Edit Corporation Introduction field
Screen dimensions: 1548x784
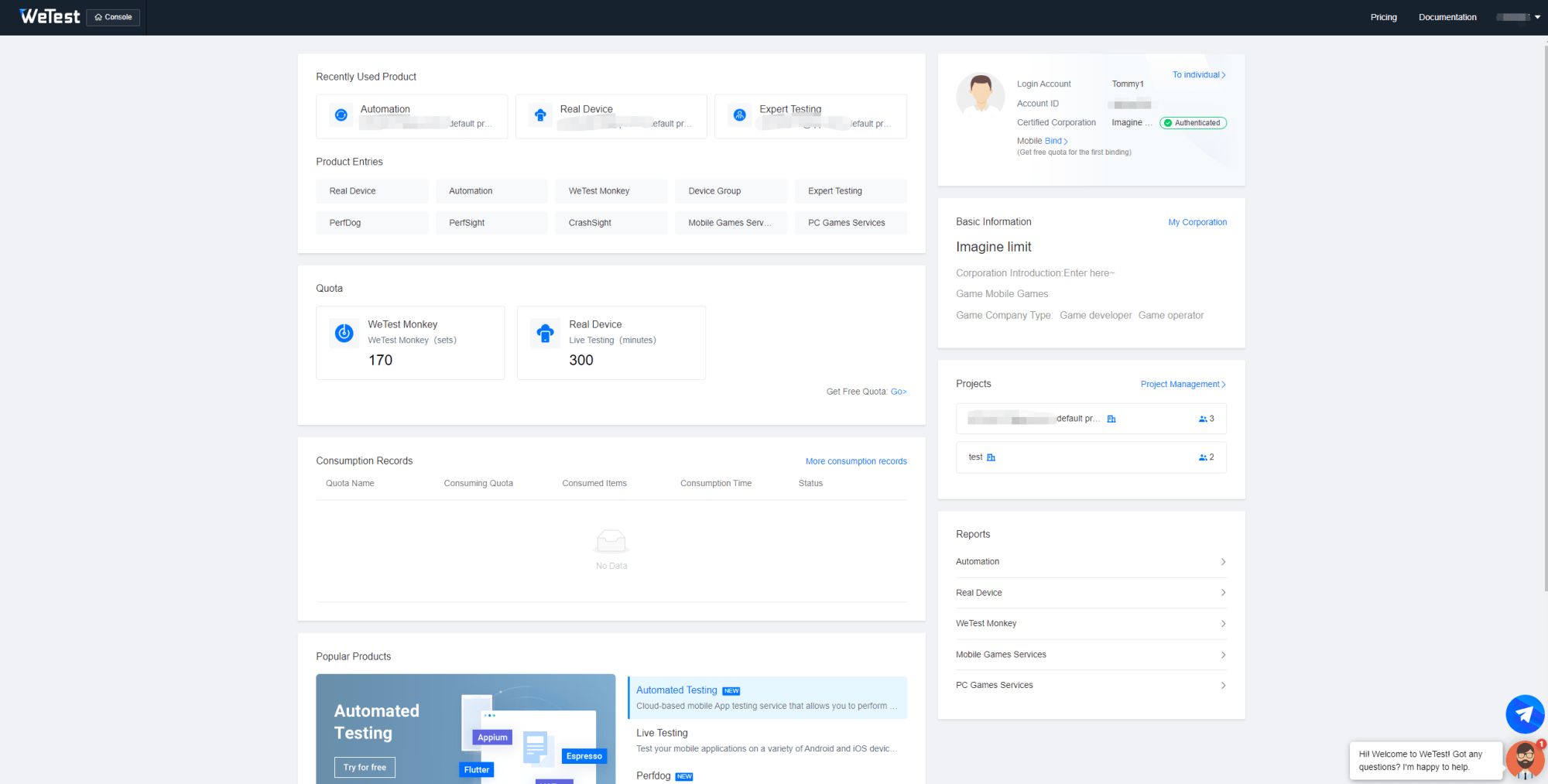[x=1036, y=273]
